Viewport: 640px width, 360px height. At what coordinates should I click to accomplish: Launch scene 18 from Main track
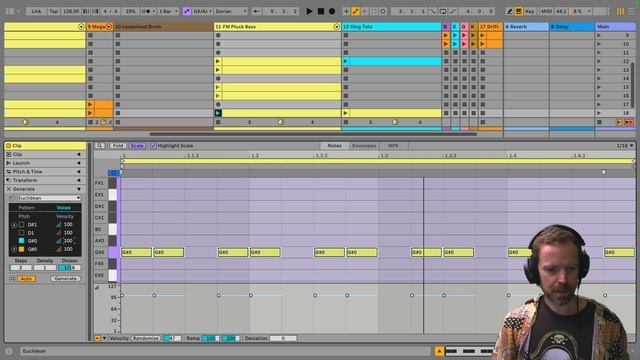tap(599, 113)
